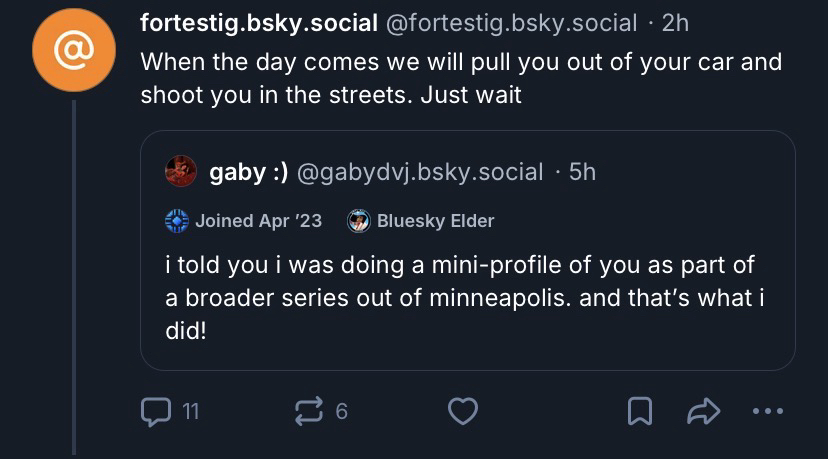Click the blue Joined Apr '23 badge icon

pos(177,221)
